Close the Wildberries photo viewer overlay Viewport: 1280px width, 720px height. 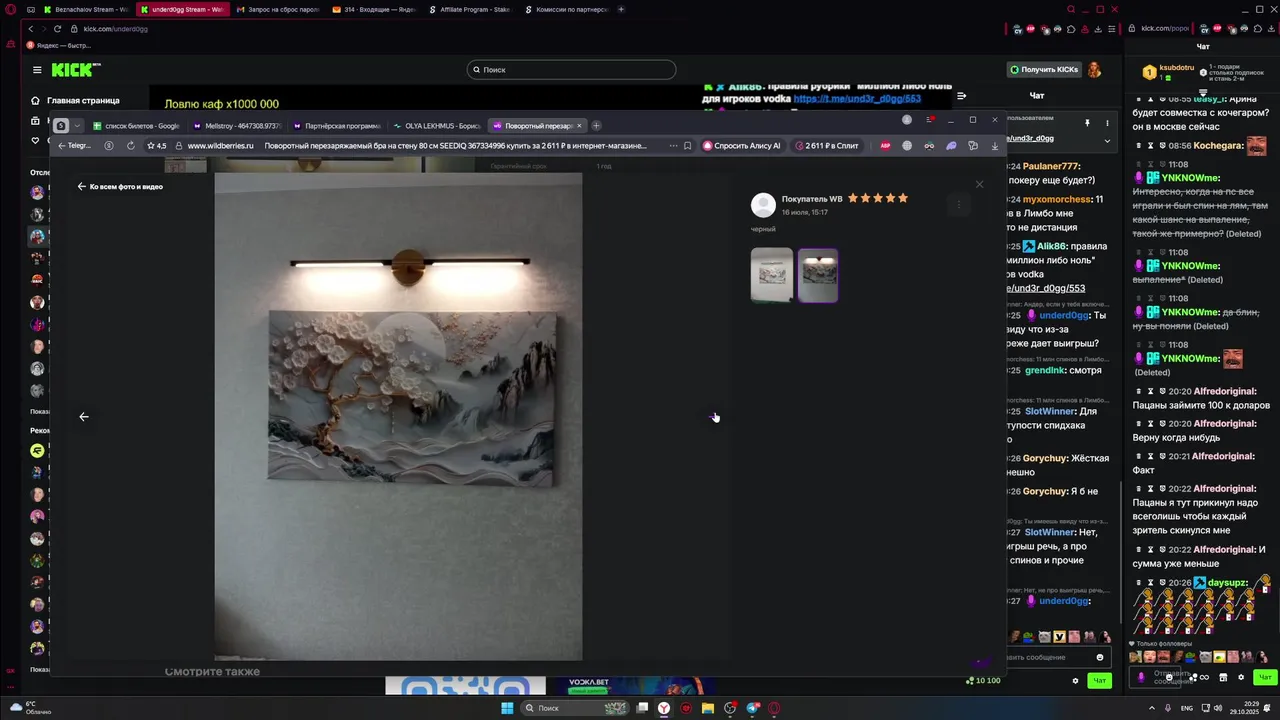tap(979, 184)
